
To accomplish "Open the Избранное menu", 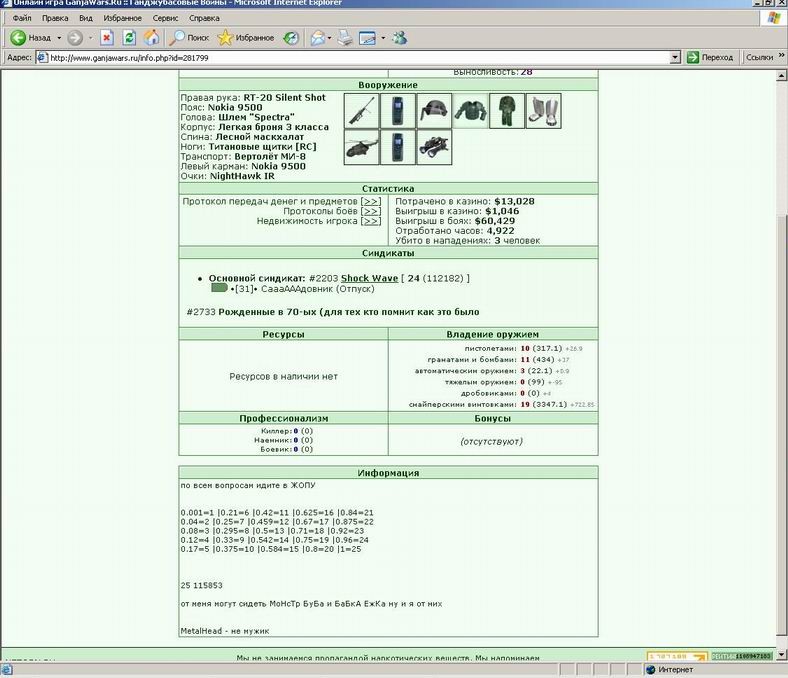I will tap(122, 18).
